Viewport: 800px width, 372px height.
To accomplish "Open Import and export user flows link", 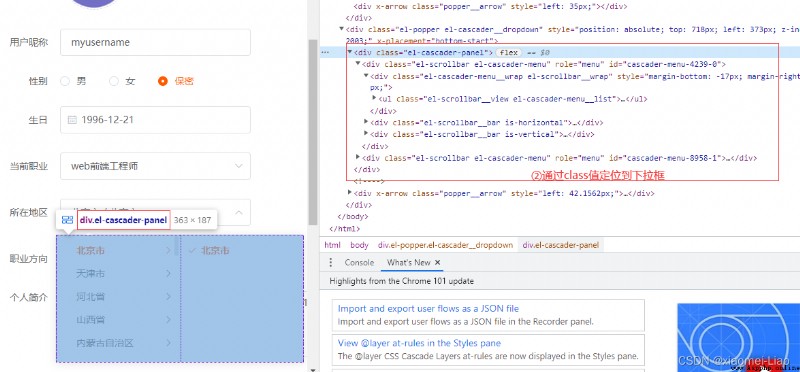I will coord(428,308).
